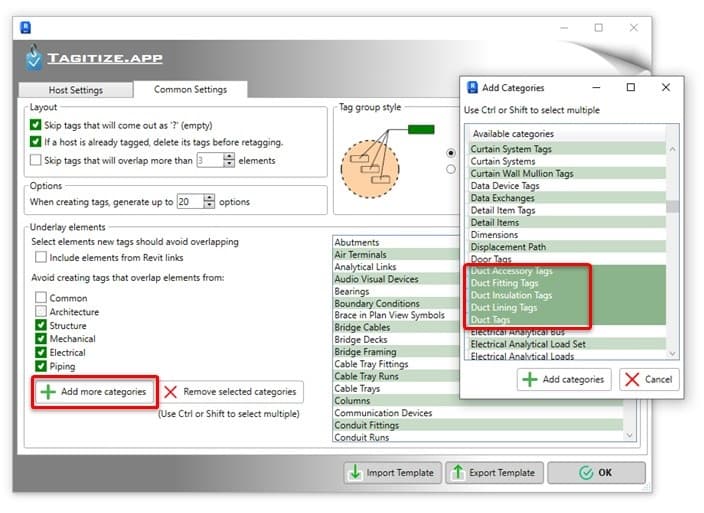
Task: Select Data Device Tags category
Action: pos(568,185)
